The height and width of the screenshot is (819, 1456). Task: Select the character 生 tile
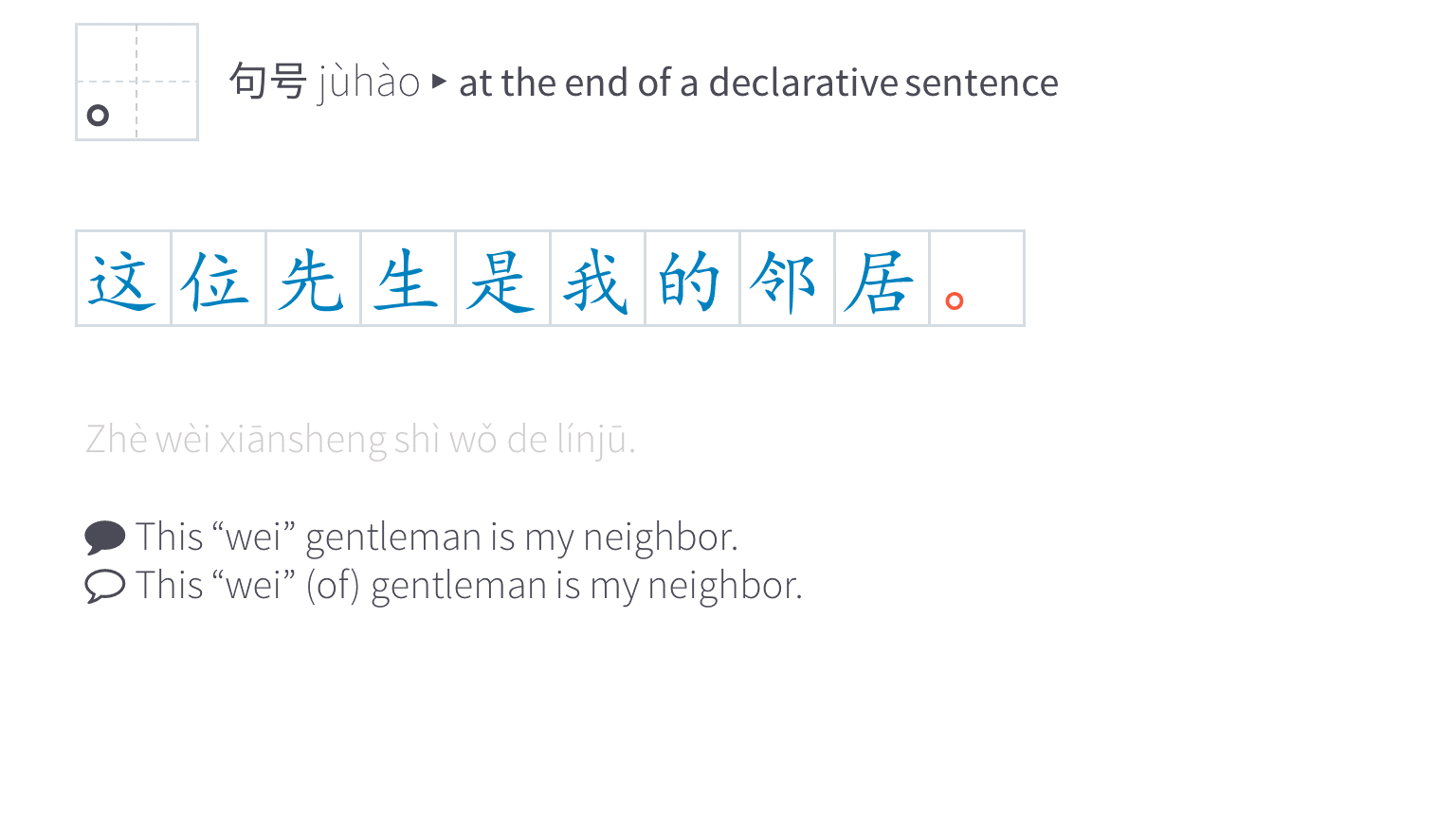[408, 279]
